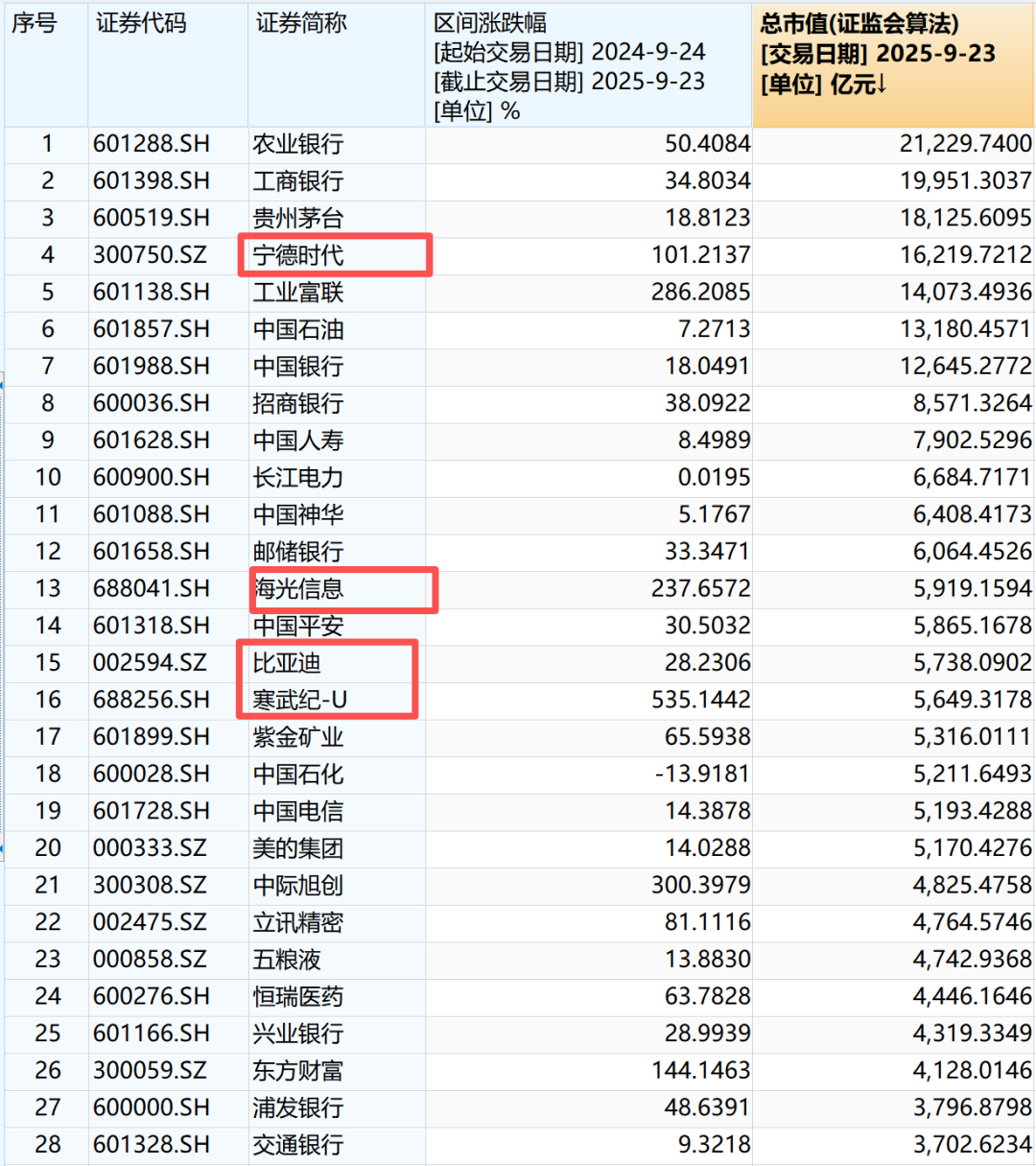Select stock name 恒瑞医药

coord(298,997)
